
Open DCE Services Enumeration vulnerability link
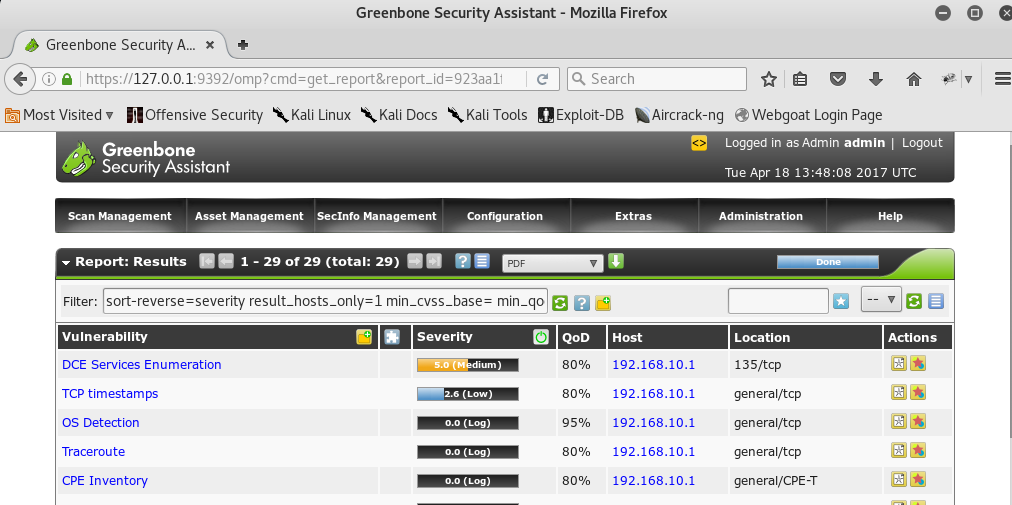pyautogui.click(x=141, y=365)
